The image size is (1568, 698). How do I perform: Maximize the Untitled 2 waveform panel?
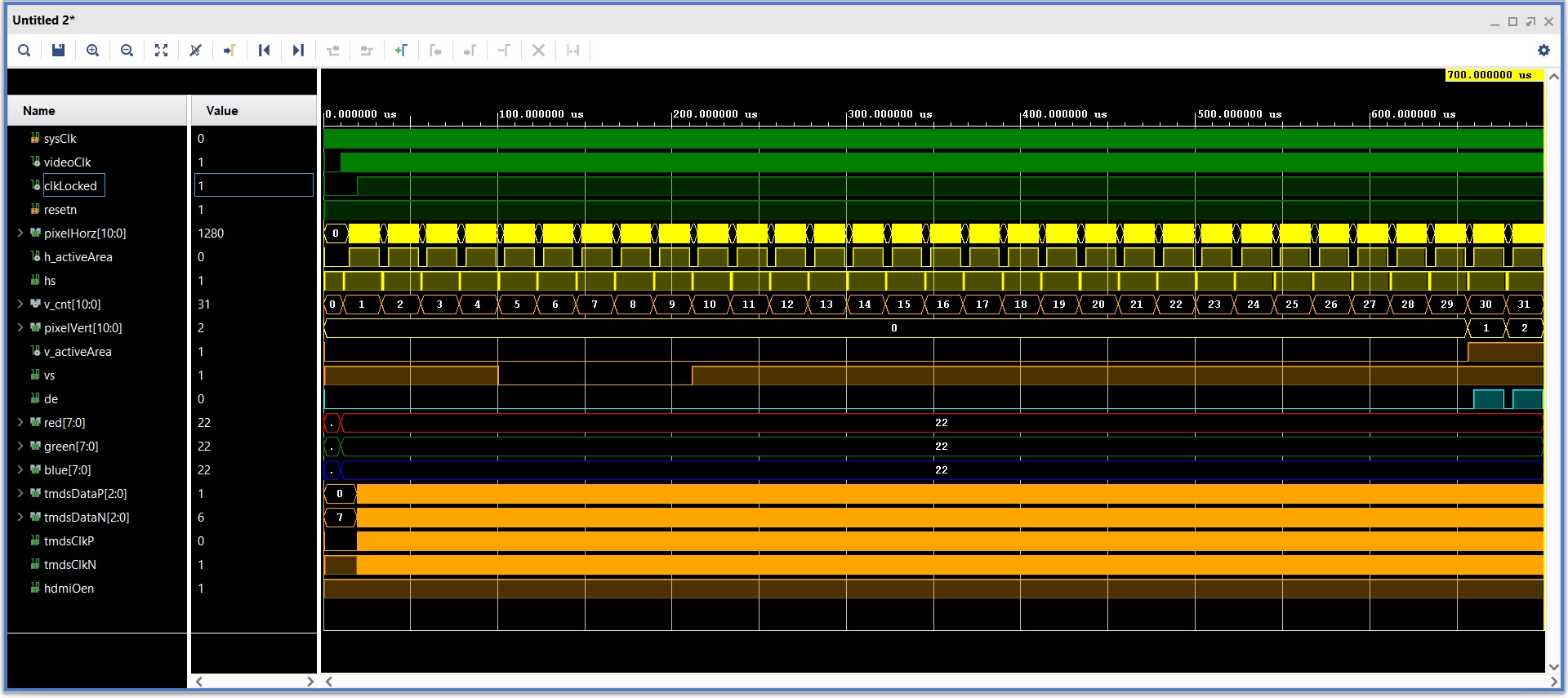(x=1512, y=21)
